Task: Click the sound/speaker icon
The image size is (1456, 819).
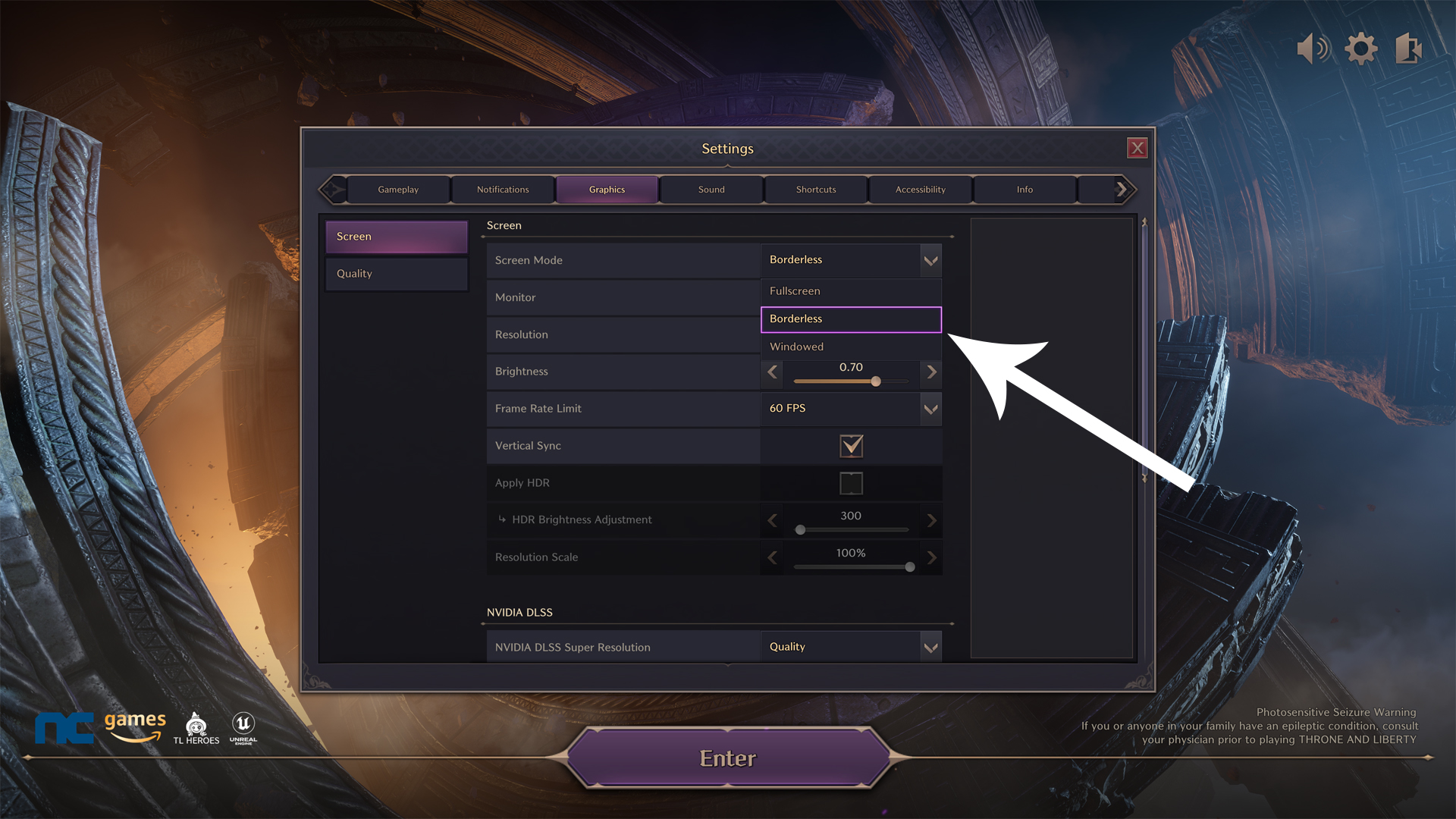Action: pos(1311,47)
